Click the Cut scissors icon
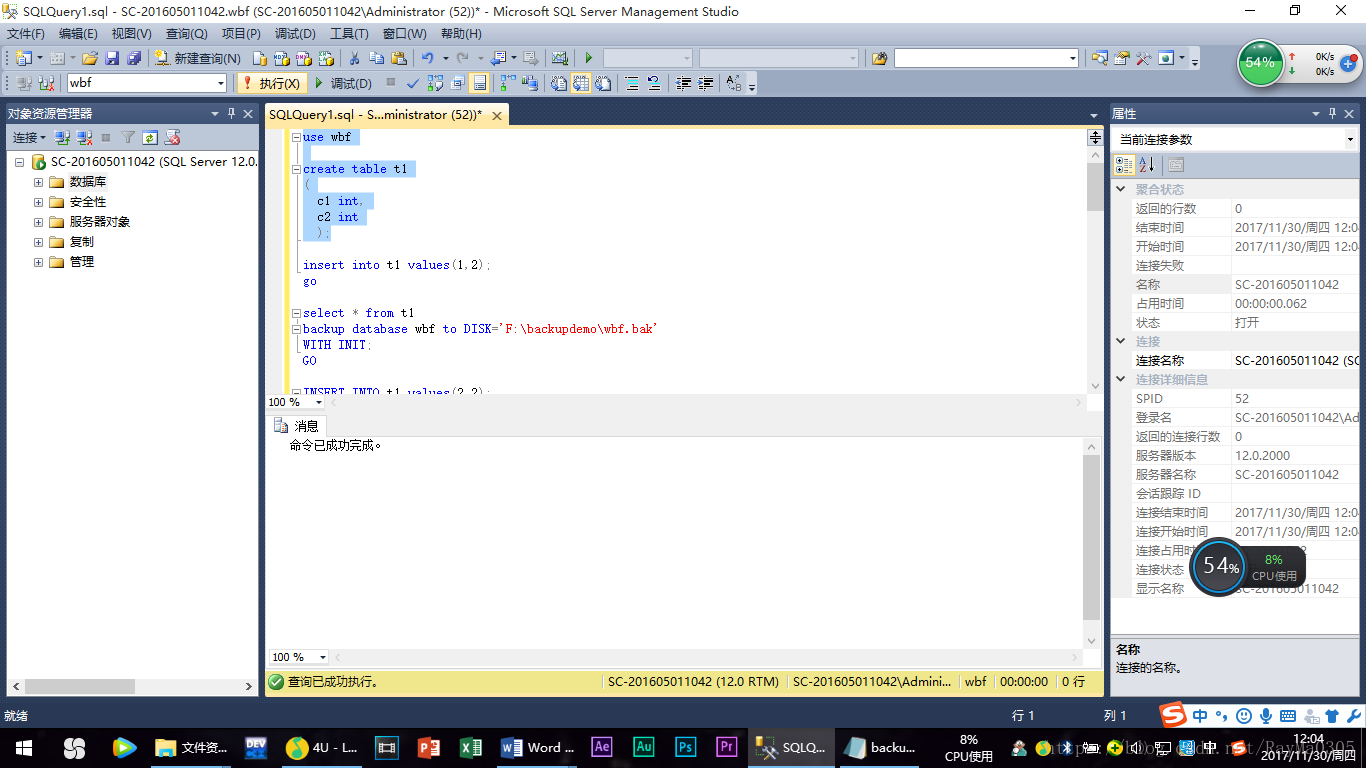The image size is (1366, 768). [x=354, y=58]
